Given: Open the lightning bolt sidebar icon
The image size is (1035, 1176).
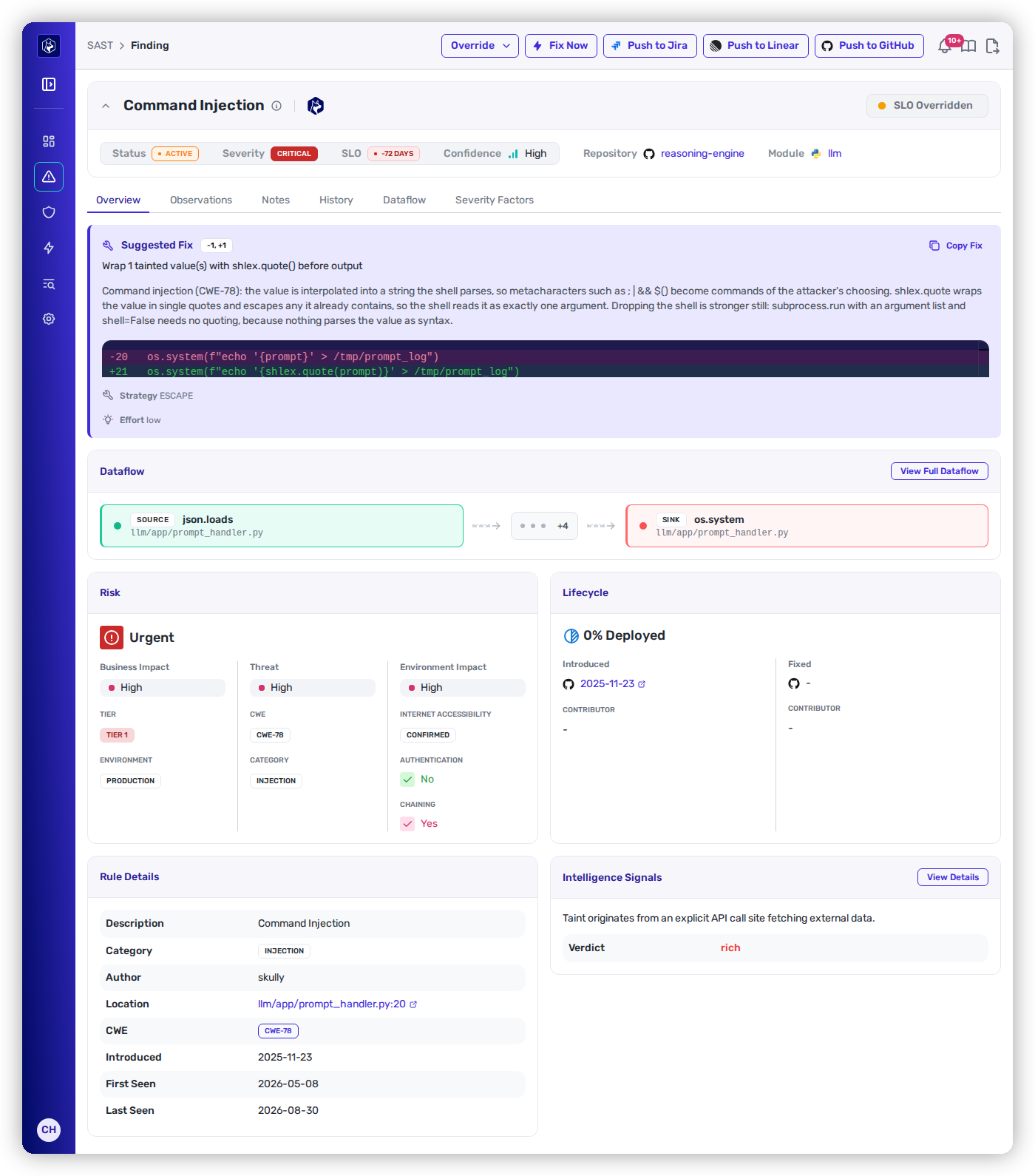Looking at the screenshot, I should pyautogui.click(x=49, y=248).
